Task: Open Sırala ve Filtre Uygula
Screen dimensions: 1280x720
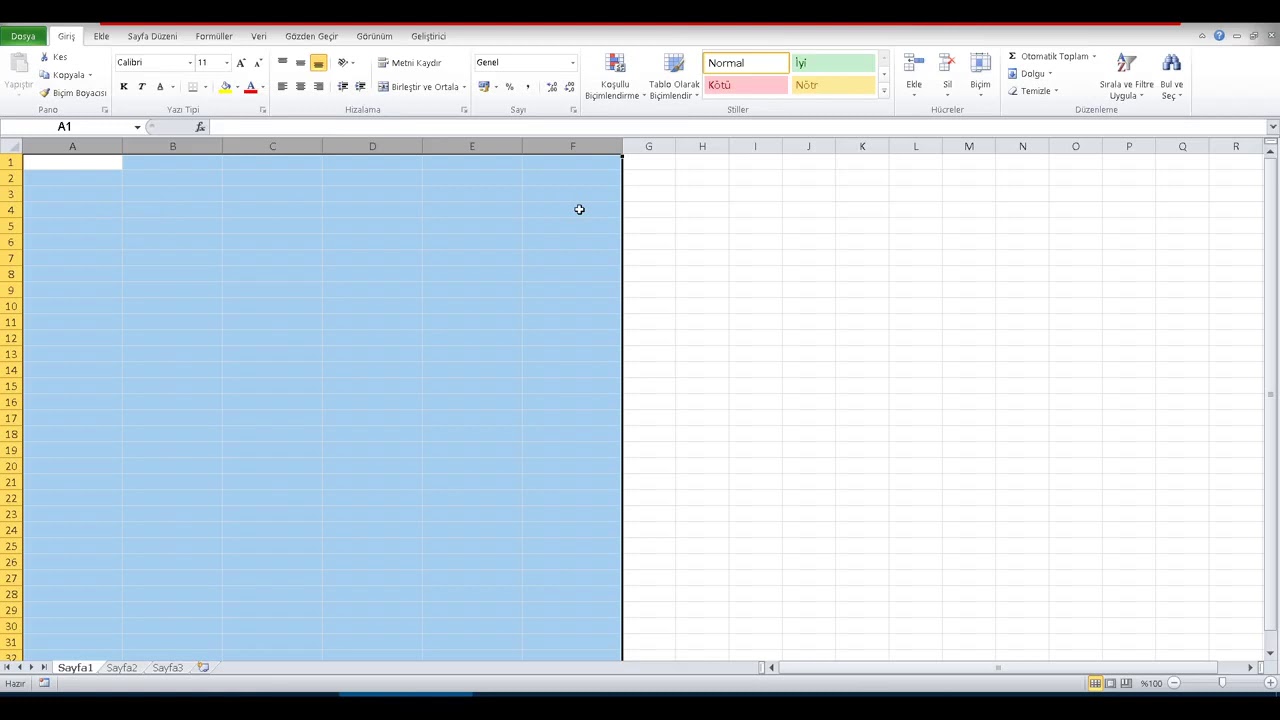Action: coord(1126,77)
